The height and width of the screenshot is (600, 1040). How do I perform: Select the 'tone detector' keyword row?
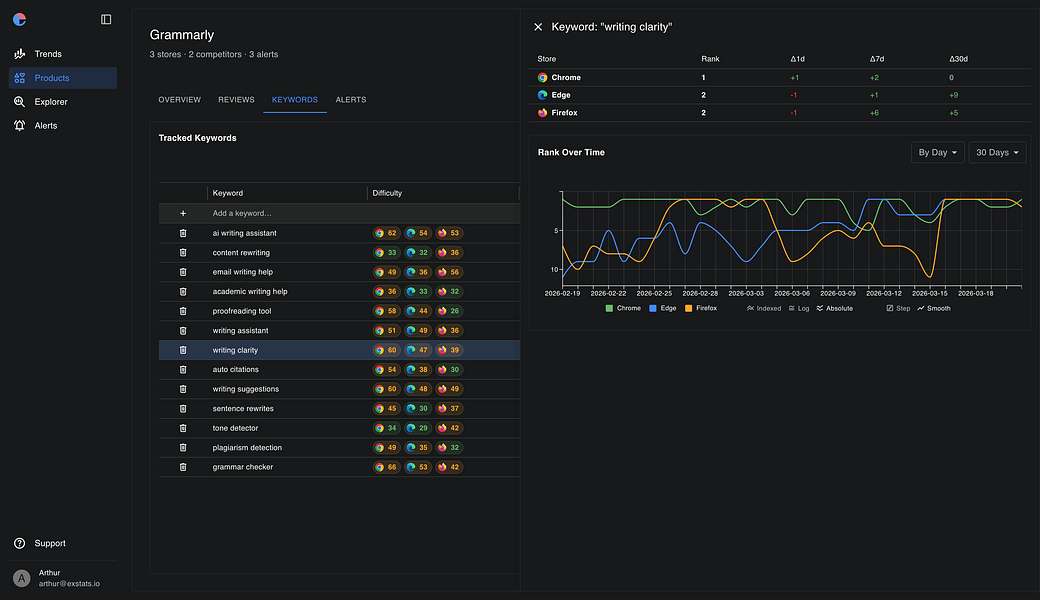339,428
